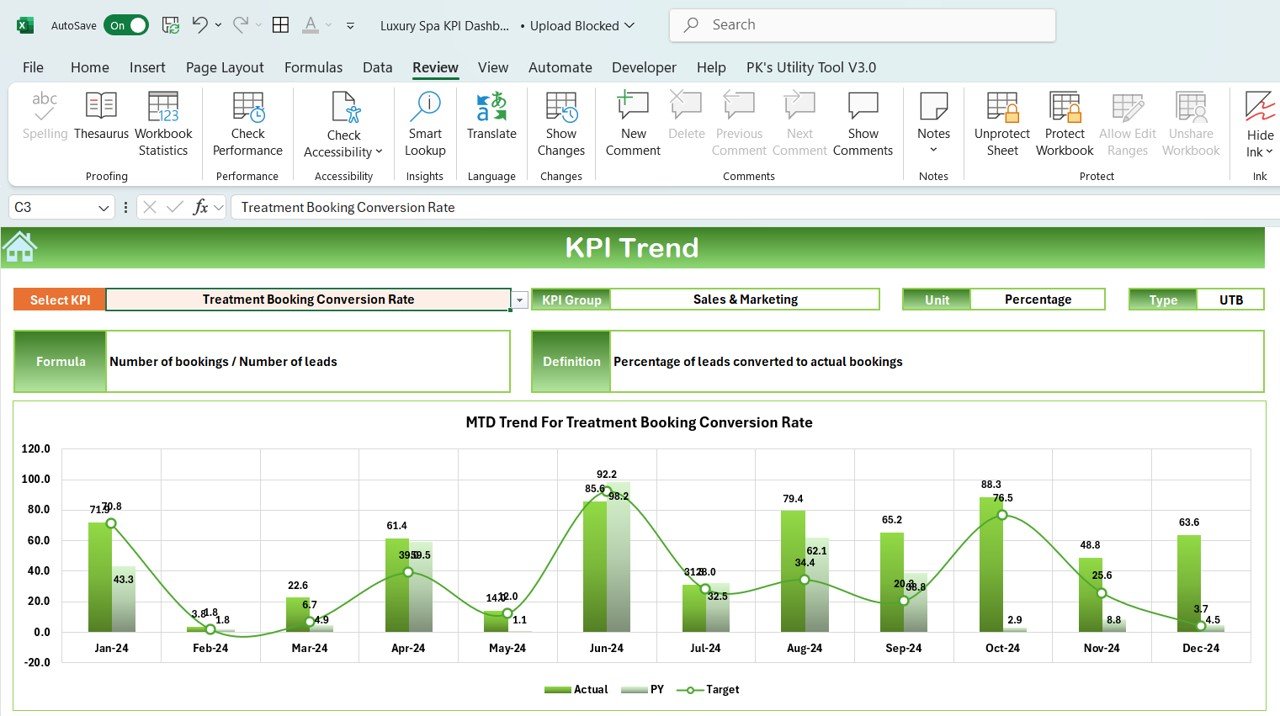Open the PK's Utility Tool V3.0 tab

pos(811,67)
